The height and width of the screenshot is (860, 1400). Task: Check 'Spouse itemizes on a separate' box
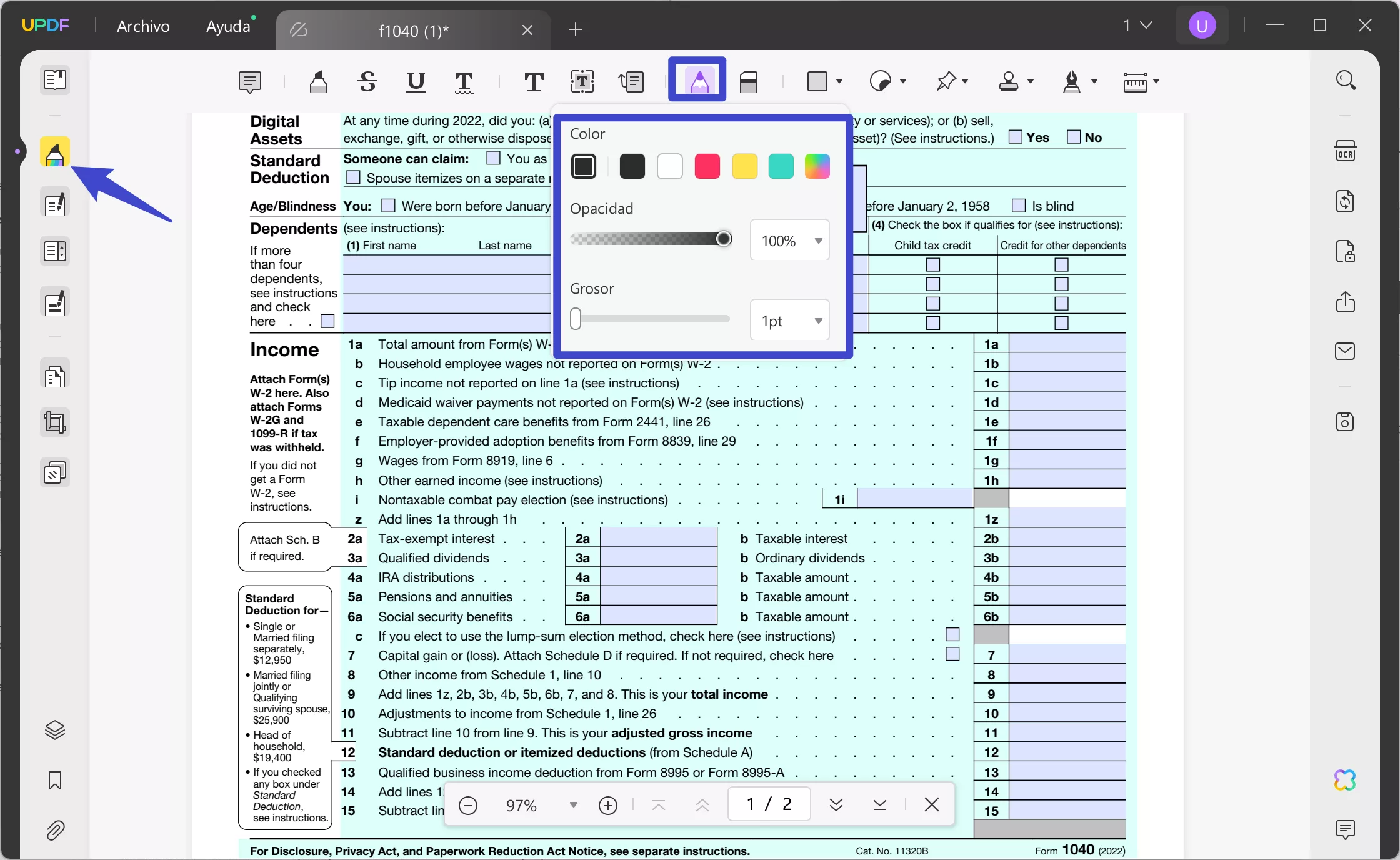coord(353,177)
